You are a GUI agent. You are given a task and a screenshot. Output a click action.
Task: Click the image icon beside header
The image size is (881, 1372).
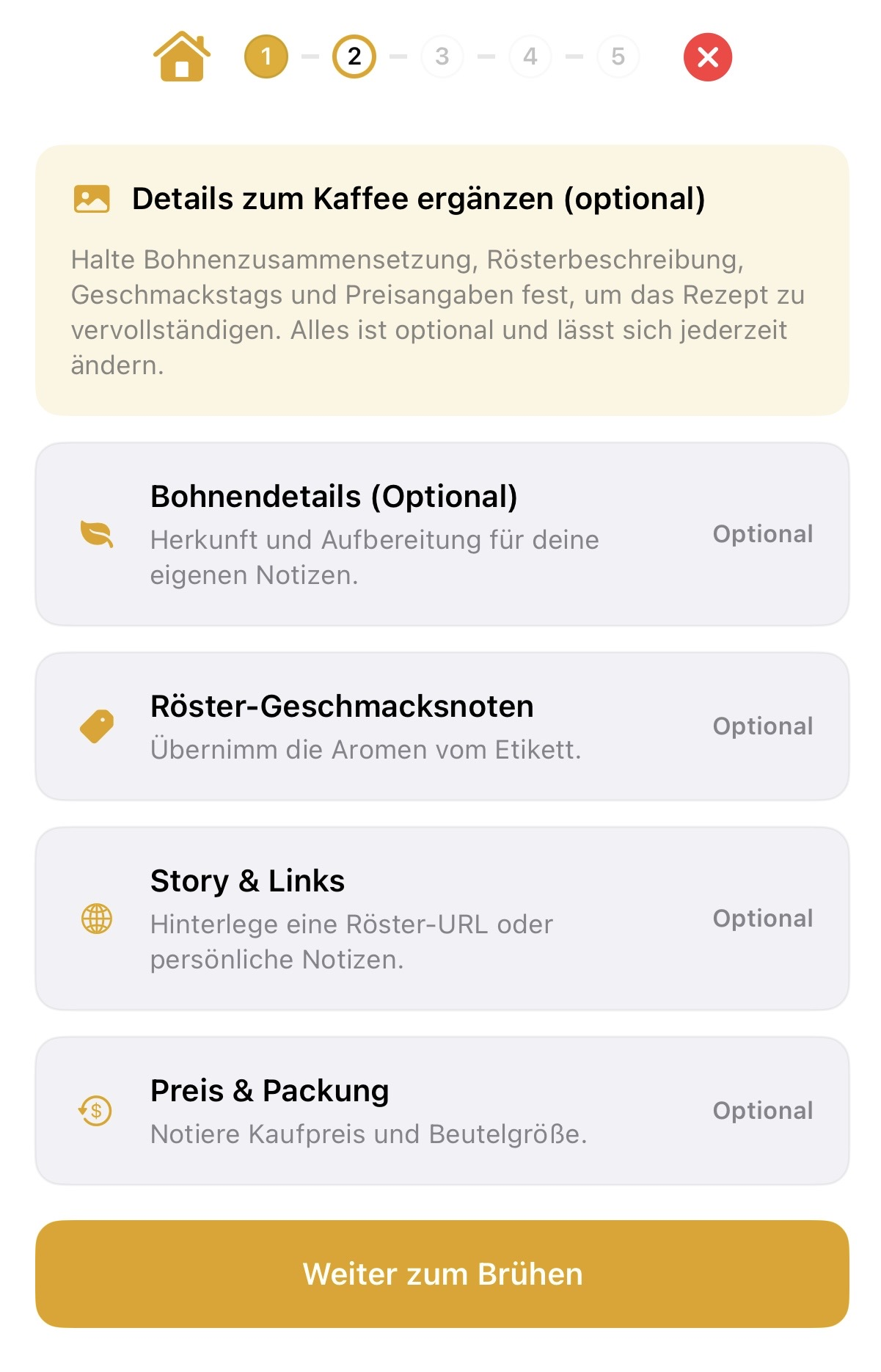tap(92, 199)
